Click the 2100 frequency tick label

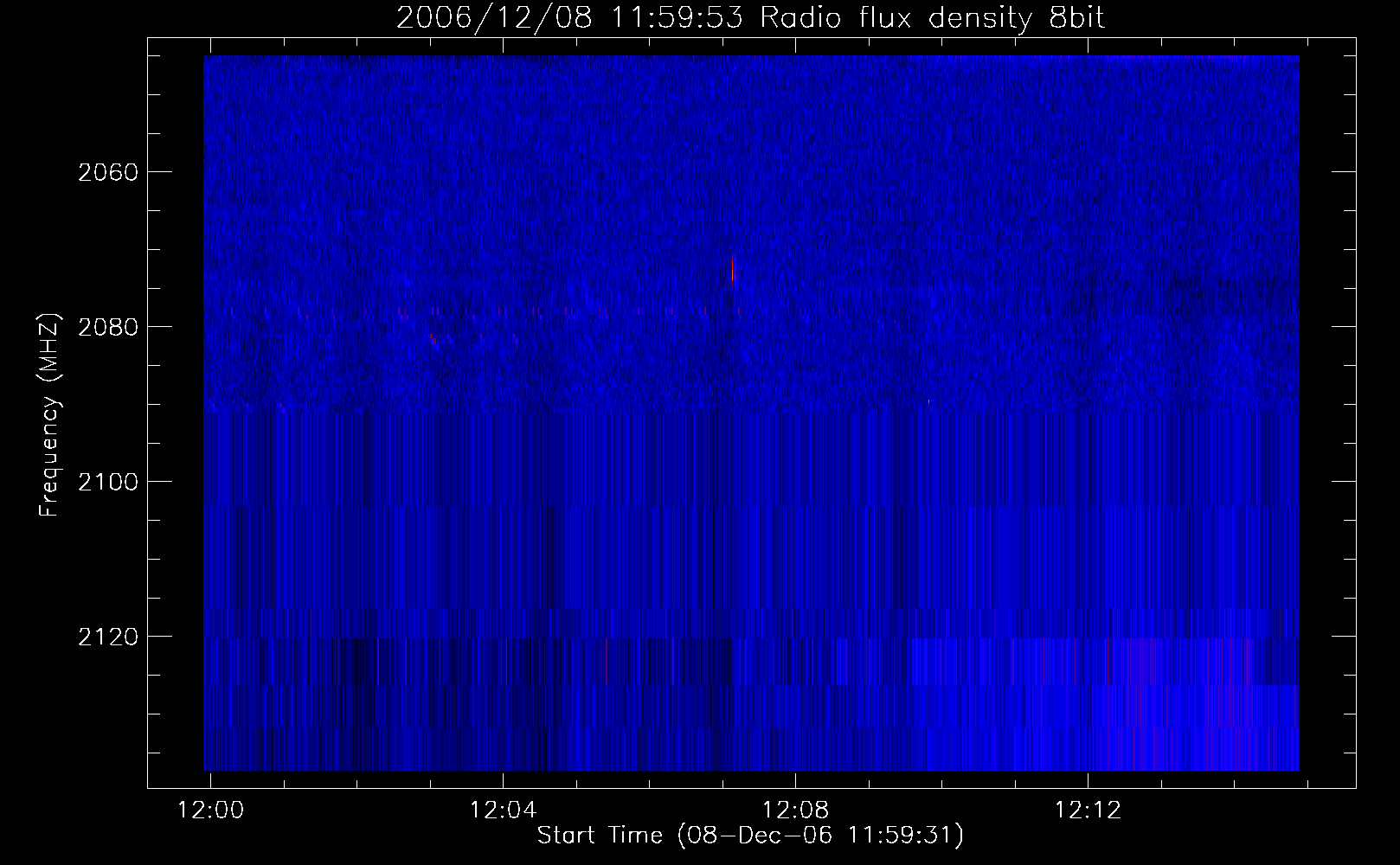tap(107, 482)
